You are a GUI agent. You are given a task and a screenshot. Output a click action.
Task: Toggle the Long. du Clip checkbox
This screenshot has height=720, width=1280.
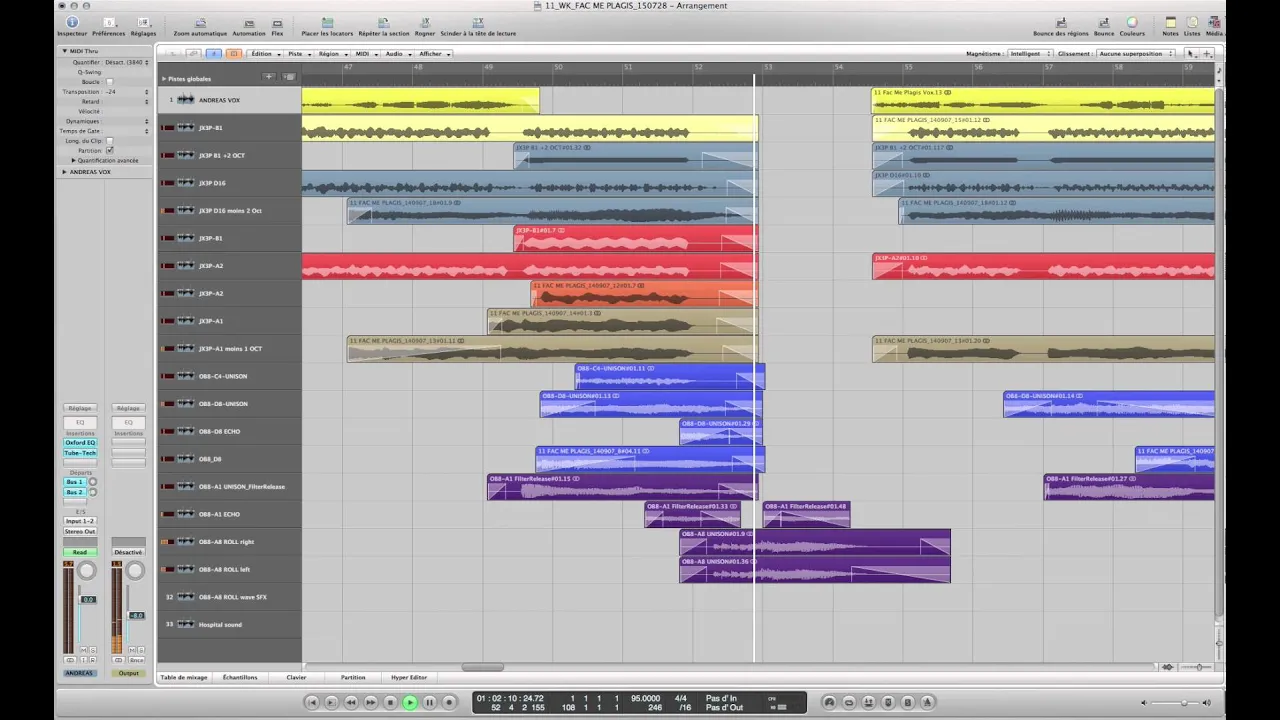tap(109, 141)
